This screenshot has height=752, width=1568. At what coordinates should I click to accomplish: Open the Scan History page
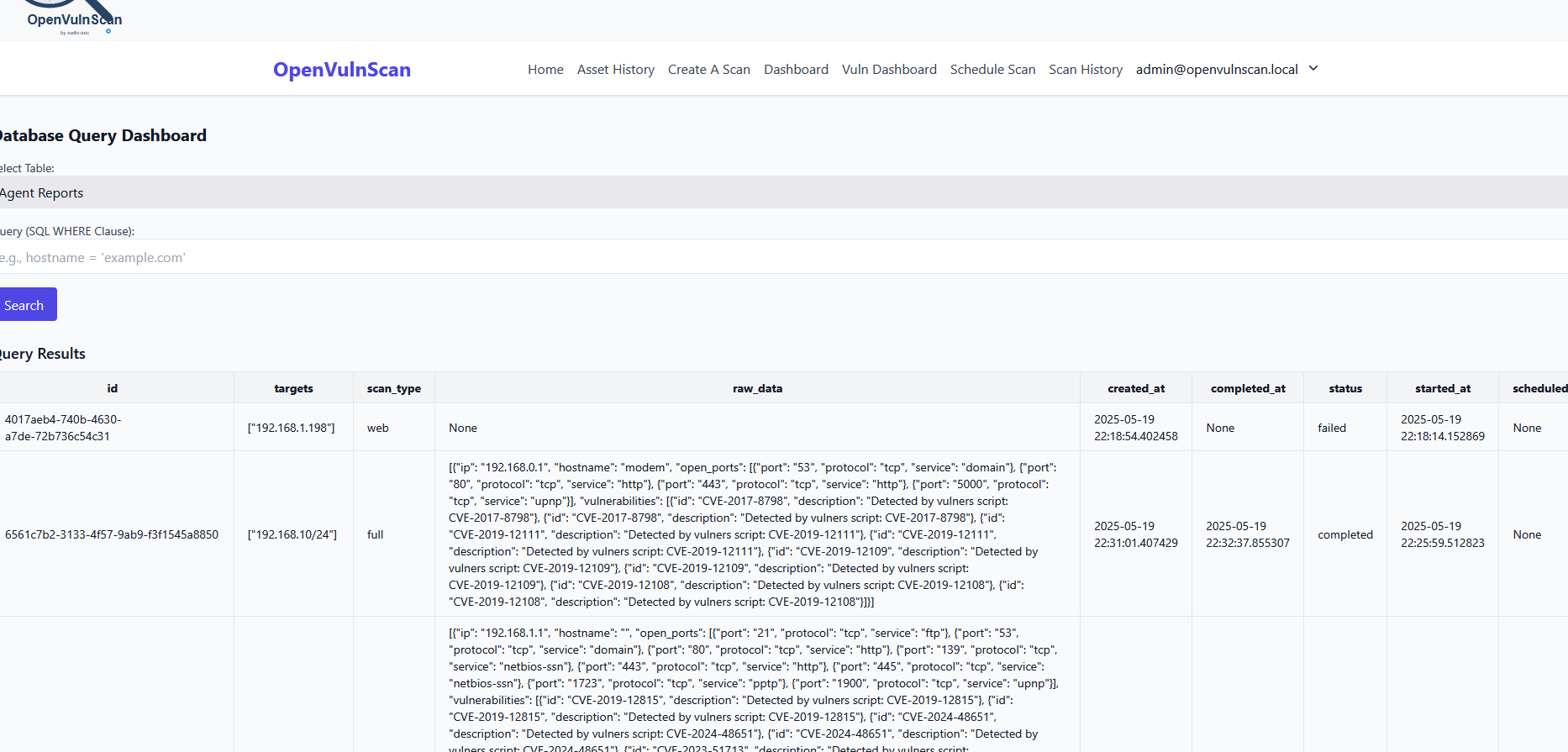(1086, 70)
